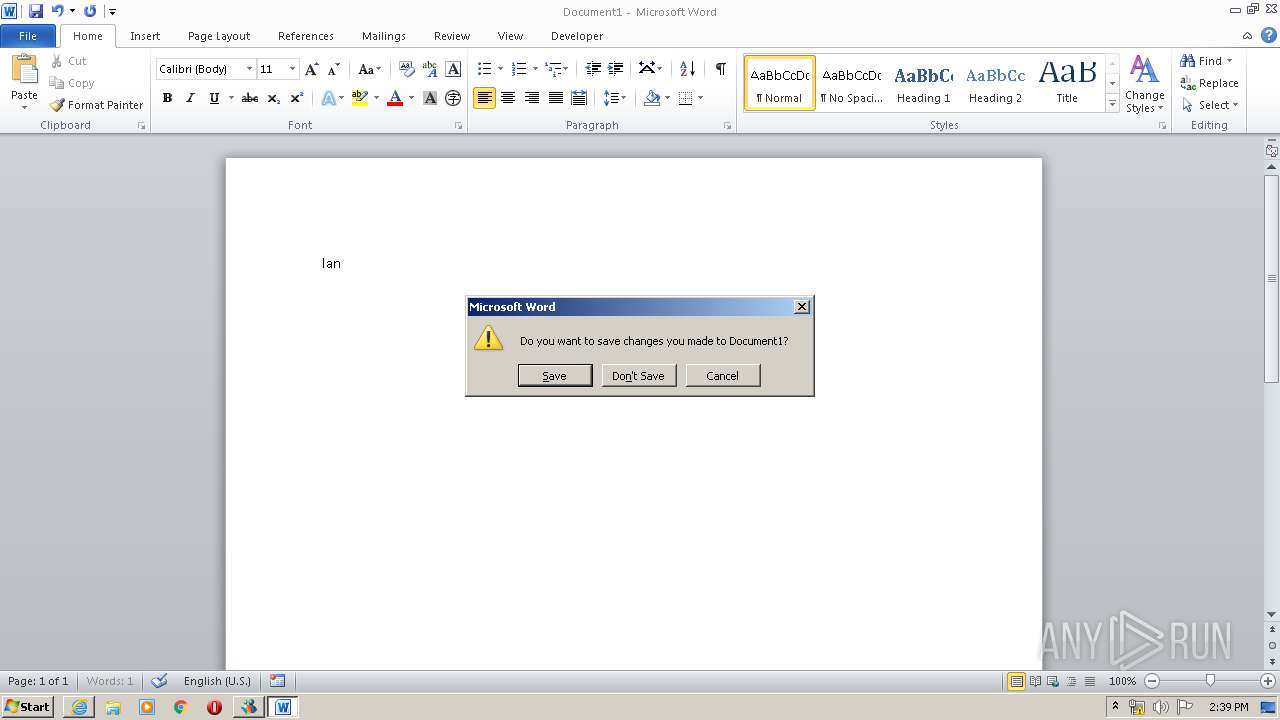
Task: Switch to the Mailings tab
Action: pyautogui.click(x=384, y=36)
